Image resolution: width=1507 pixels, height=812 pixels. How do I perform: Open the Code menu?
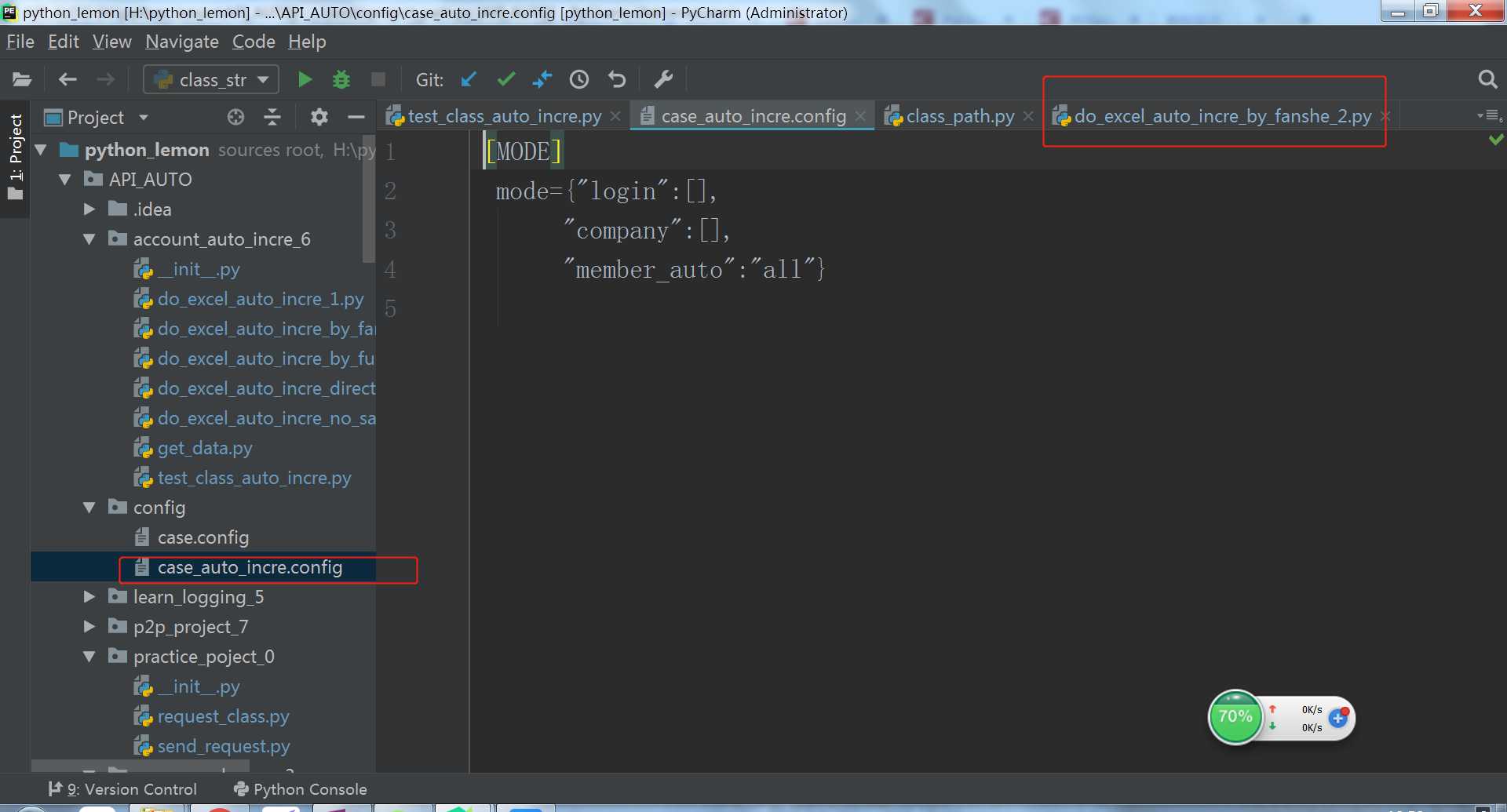(x=254, y=42)
